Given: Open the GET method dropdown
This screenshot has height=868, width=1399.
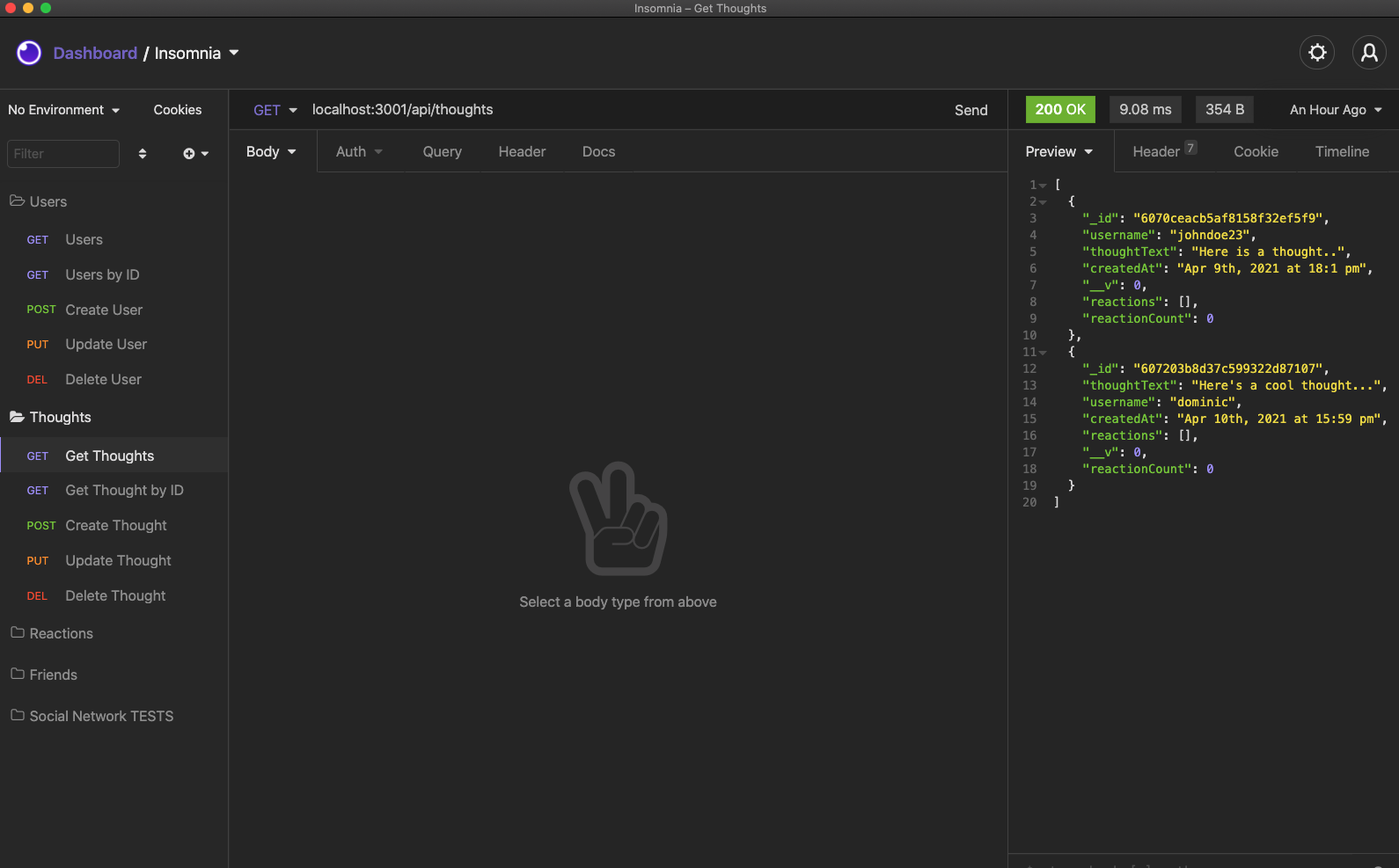Looking at the screenshot, I should [x=275, y=110].
